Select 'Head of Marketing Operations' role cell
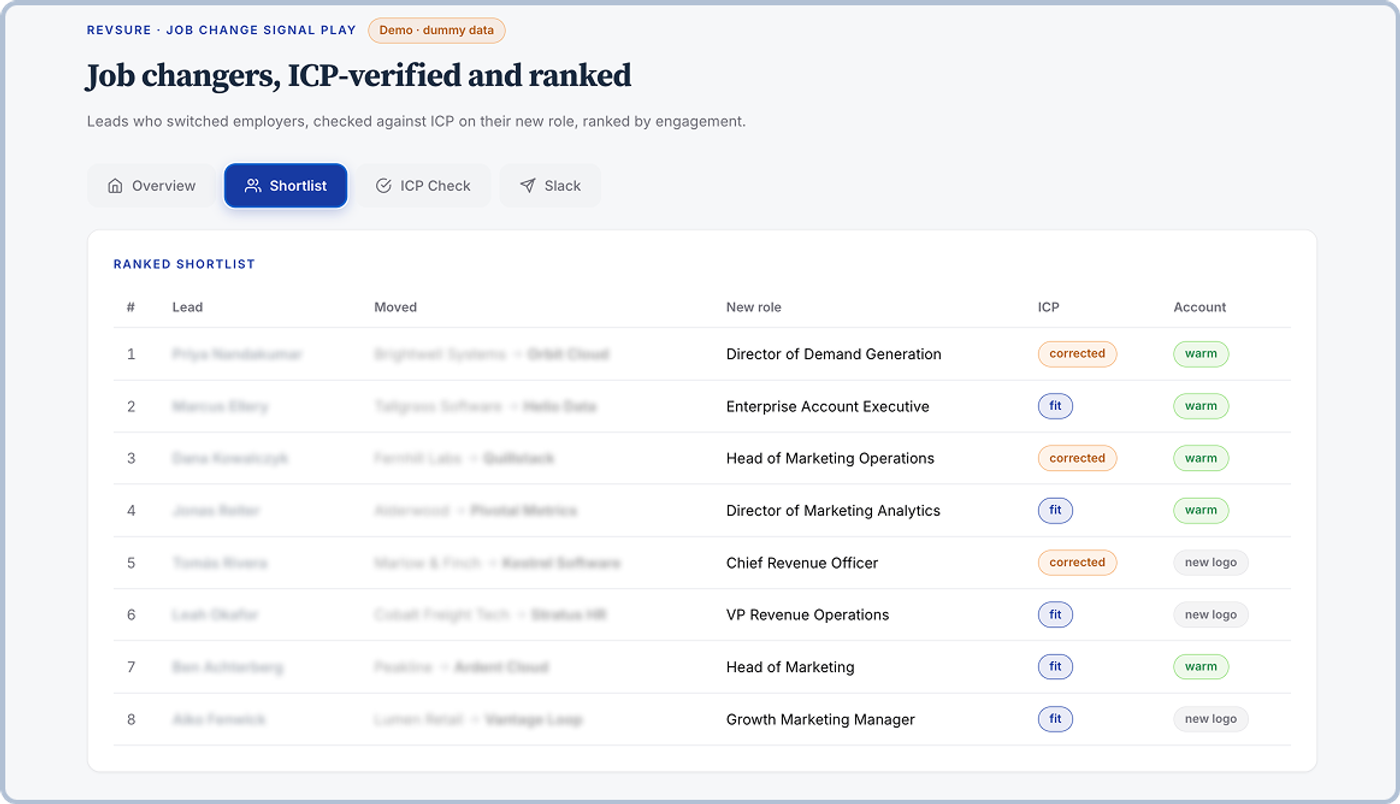Viewport: 1400px width, 804px height. pos(830,458)
